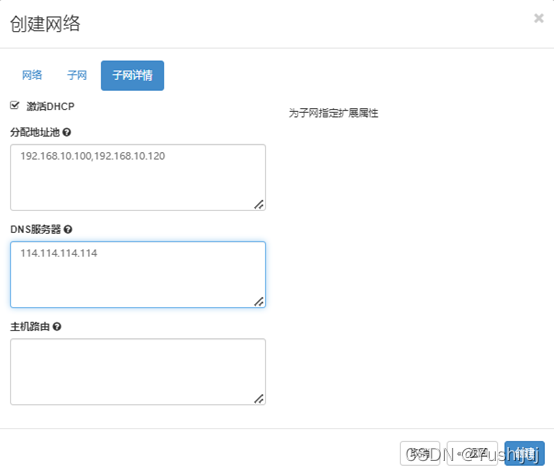554x474 pixels.
Task: Toggle the 激活DHCP checkbox
Action: pos(14,105)
